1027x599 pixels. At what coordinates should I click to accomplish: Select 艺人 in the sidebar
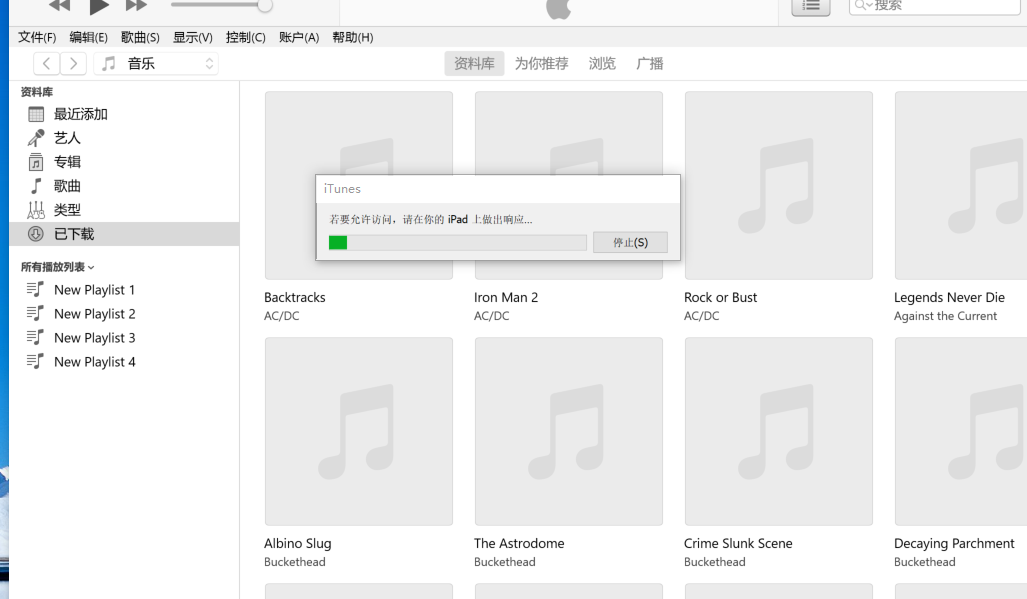click(124, 138)
